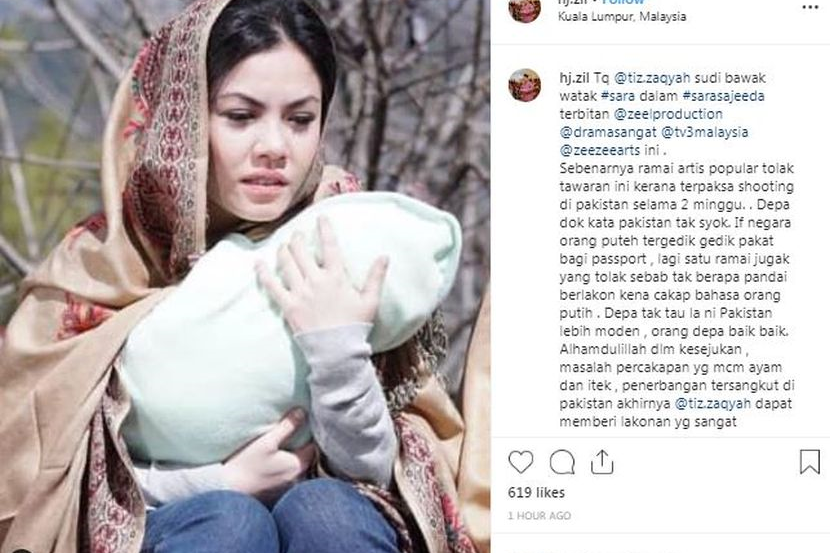The height and width of the screenshot is (553, 830).
Task: Open comments with the speech bubble icon
Action: coord(562,462)
